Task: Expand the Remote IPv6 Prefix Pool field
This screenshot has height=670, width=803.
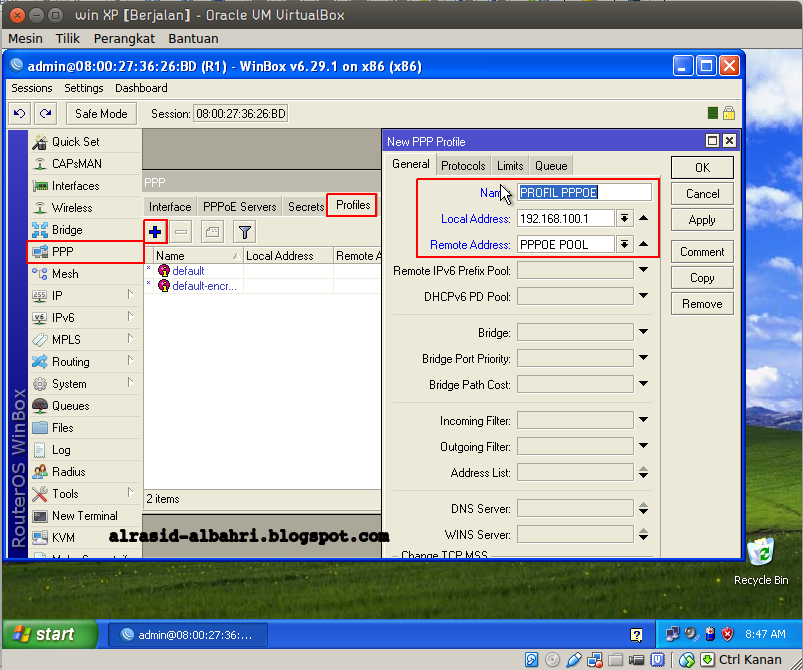Action: tap(644, 270)
